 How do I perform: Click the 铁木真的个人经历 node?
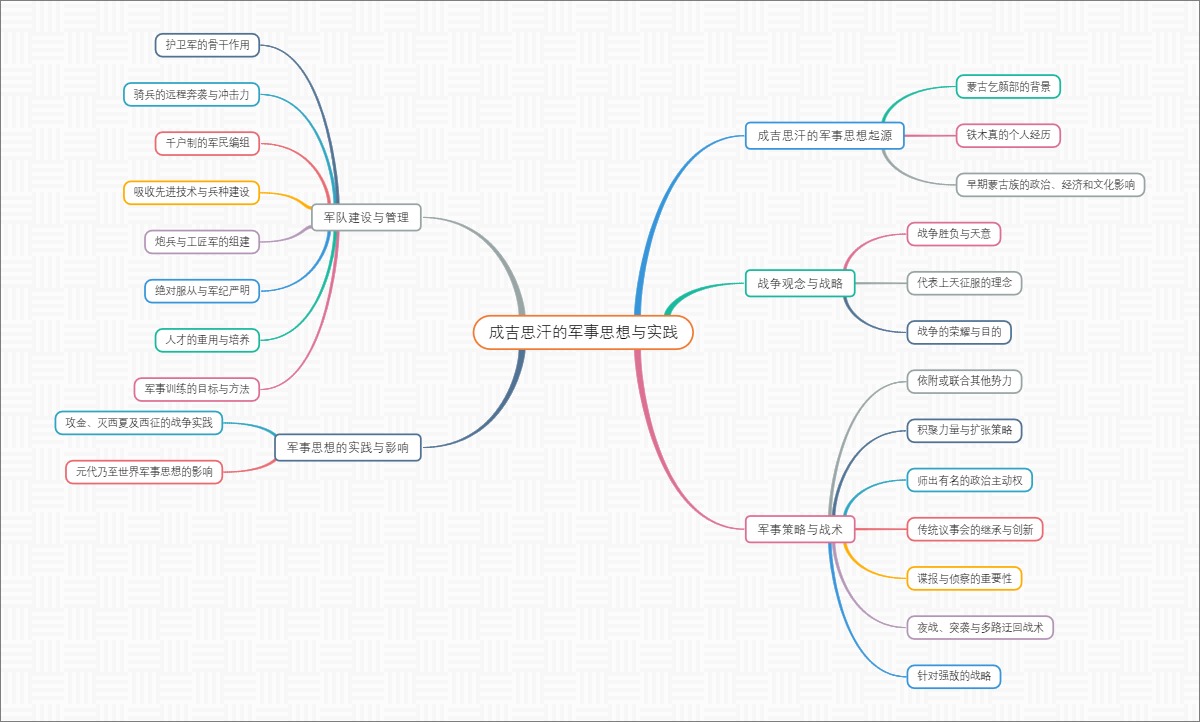1007,135
